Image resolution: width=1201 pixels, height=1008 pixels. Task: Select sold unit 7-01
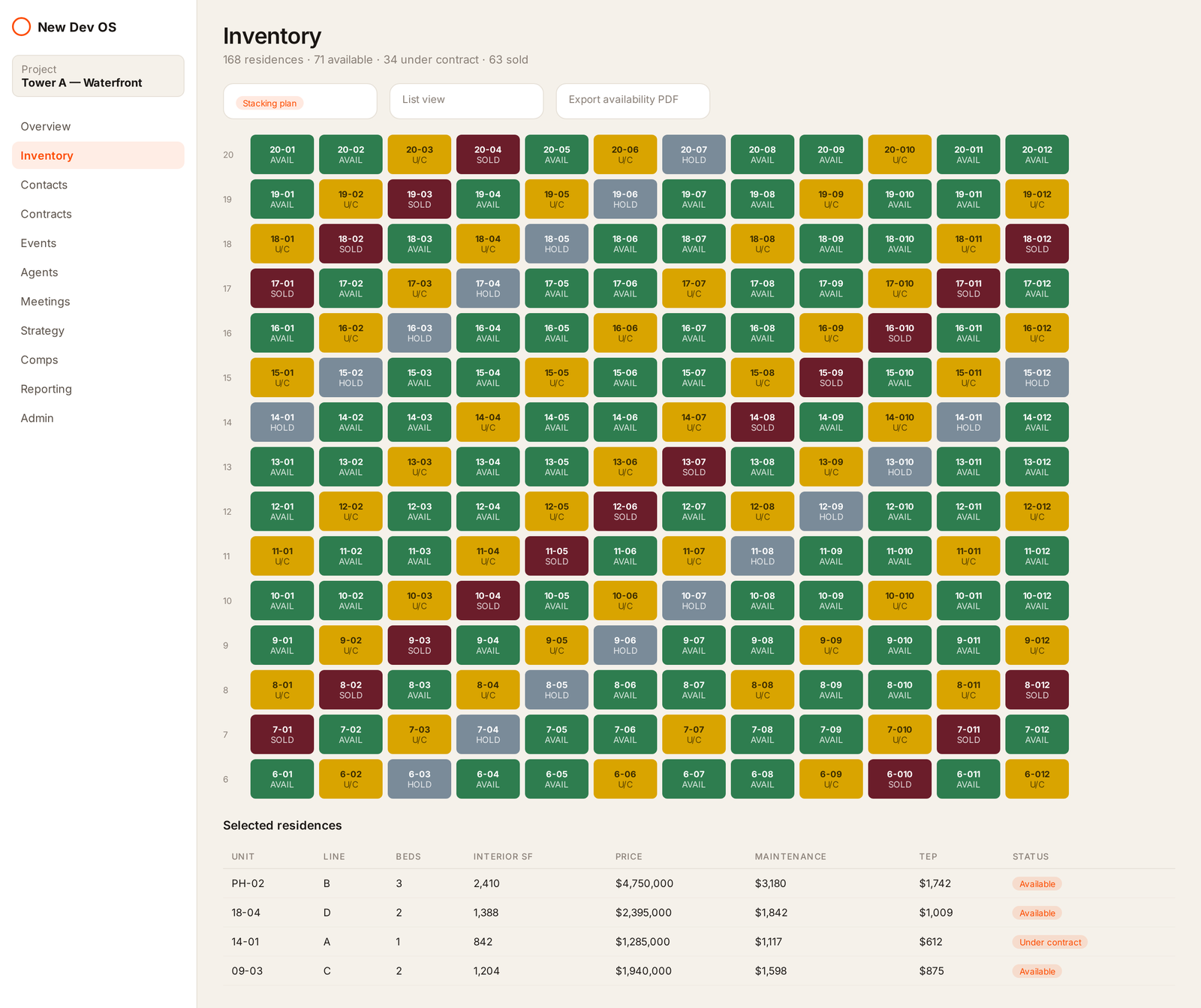(x=282, y=734)
